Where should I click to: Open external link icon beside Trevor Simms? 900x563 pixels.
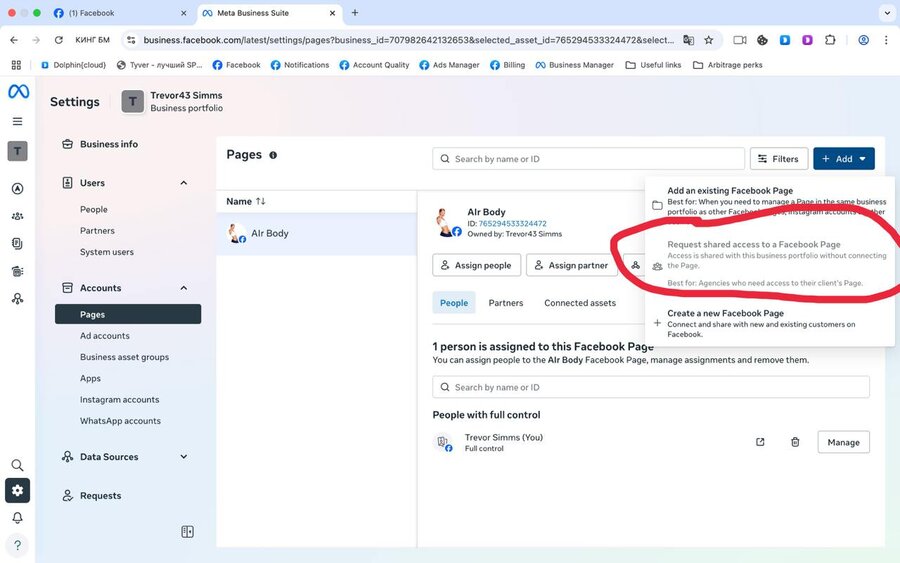(x=760, y=442)
